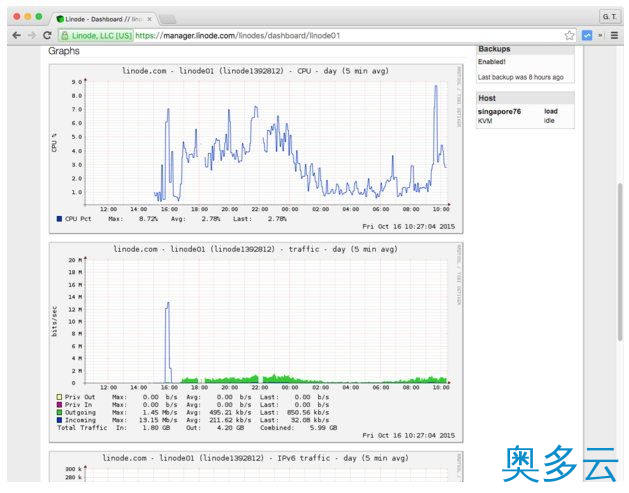Open a new tab with the blank tab button
Viewport: 629px width, 493px height.
tap(167, 19)
